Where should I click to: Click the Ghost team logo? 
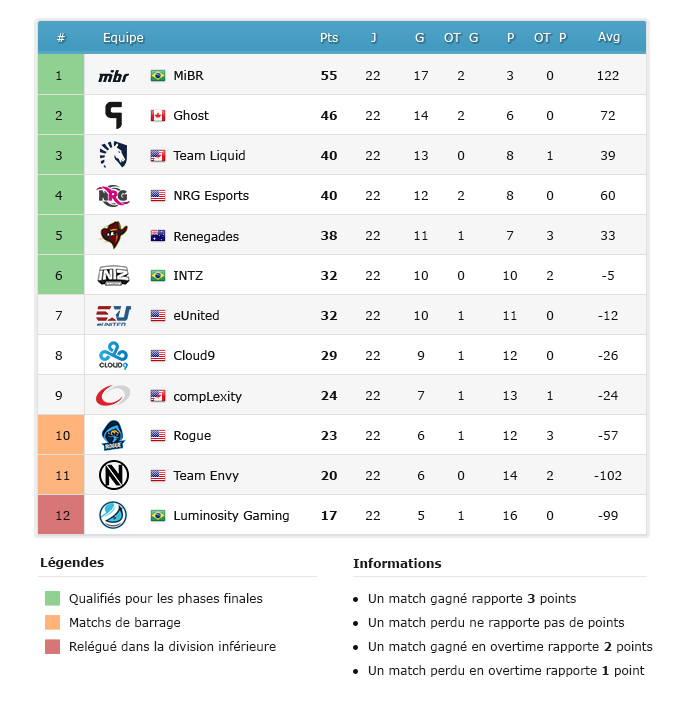[x=113, y=116]
